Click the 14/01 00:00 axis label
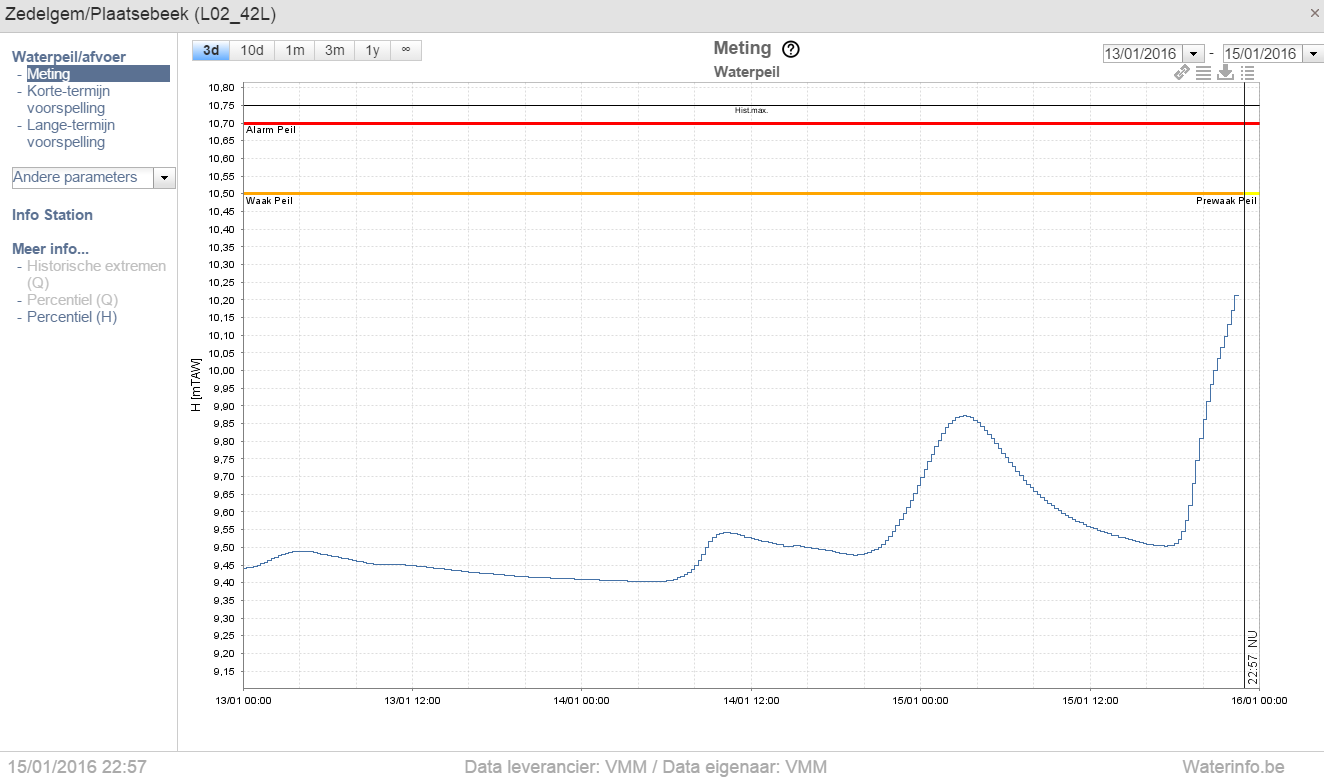The image size is (1324, 782). click(582, 700)
